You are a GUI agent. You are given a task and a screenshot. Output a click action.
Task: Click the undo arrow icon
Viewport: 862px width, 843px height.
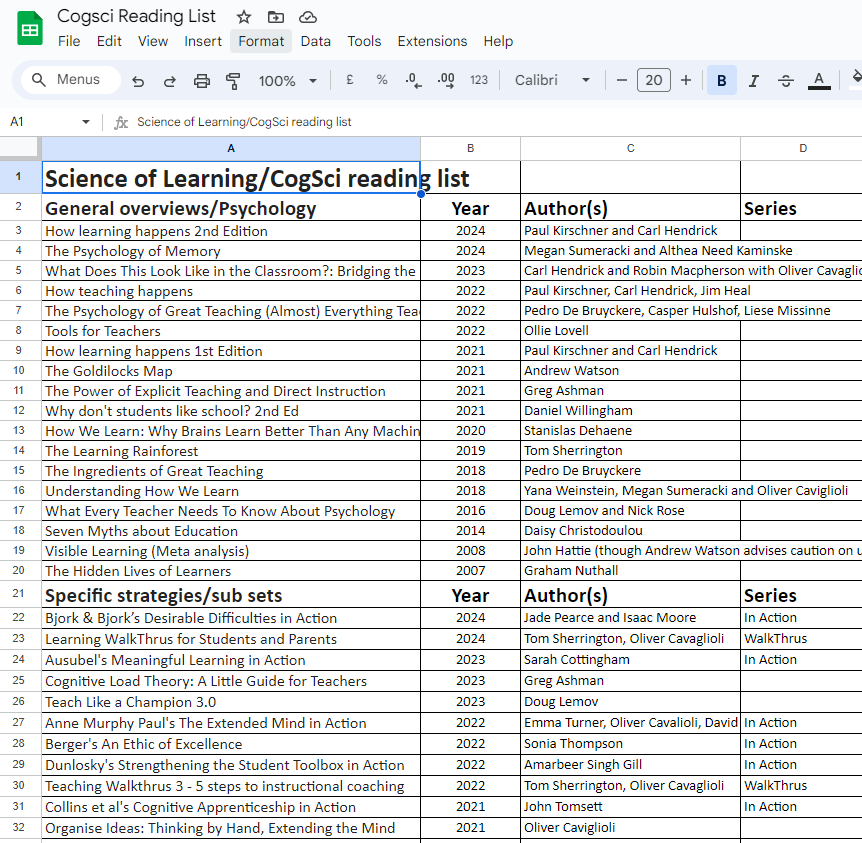coord(138,81)
